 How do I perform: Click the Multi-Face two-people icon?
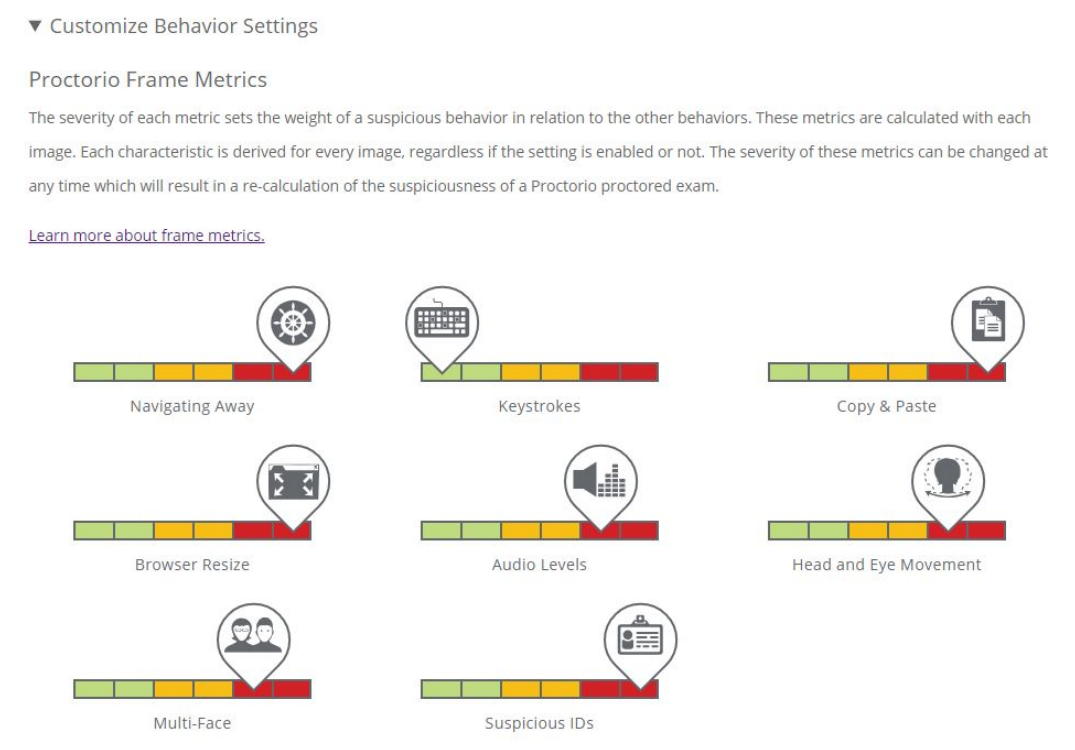[x=253, y=637]
